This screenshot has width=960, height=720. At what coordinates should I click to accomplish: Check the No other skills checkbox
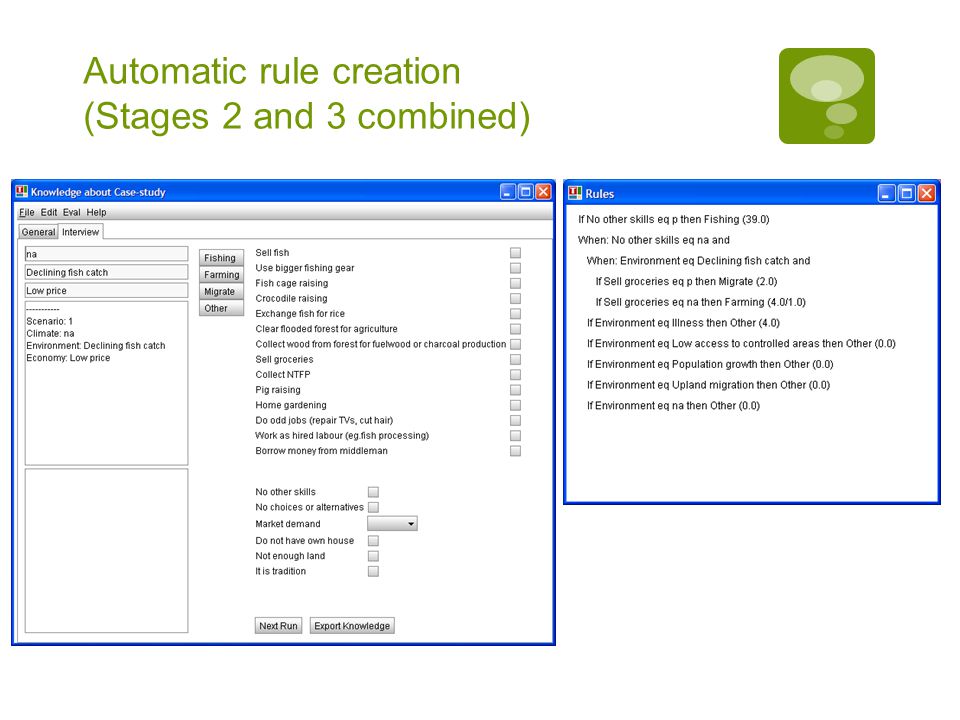click(x=373, y=492)
